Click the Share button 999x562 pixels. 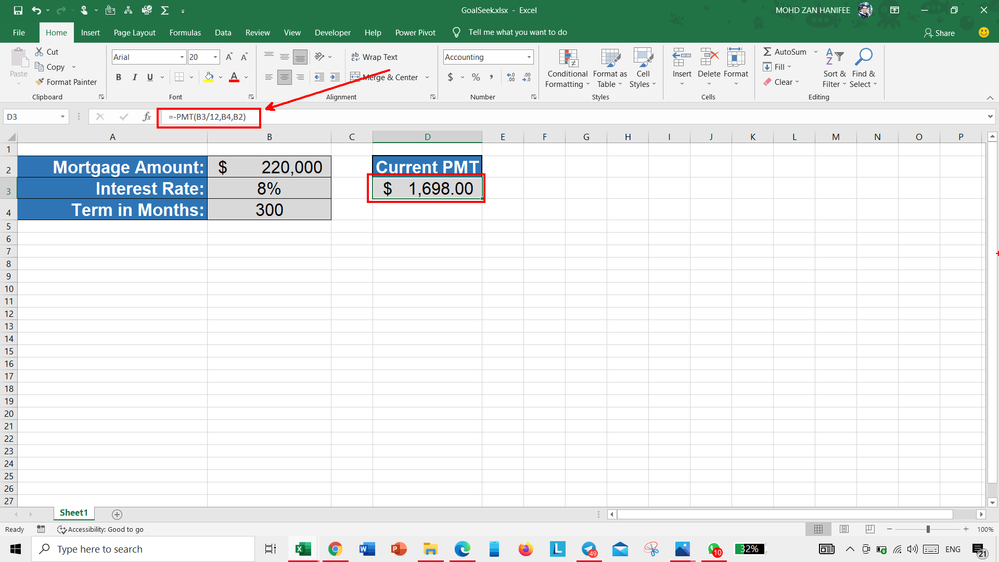[x=939, y=32]
